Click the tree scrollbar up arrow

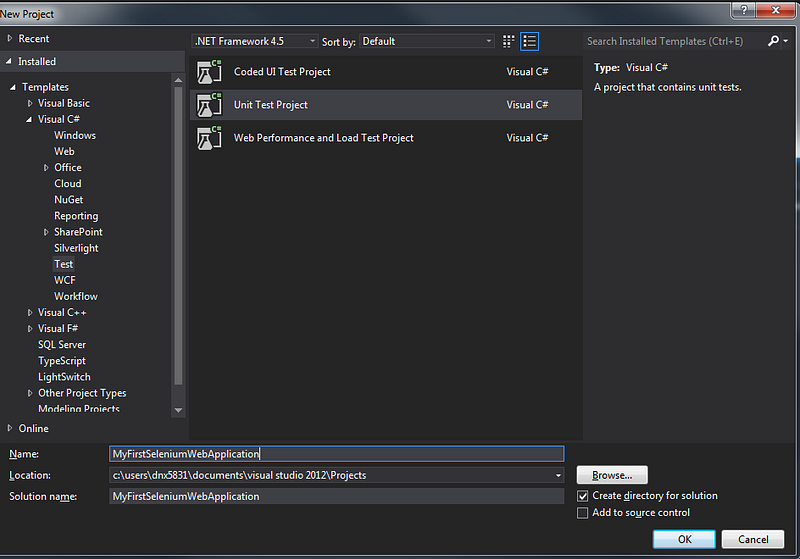point(178,80)
